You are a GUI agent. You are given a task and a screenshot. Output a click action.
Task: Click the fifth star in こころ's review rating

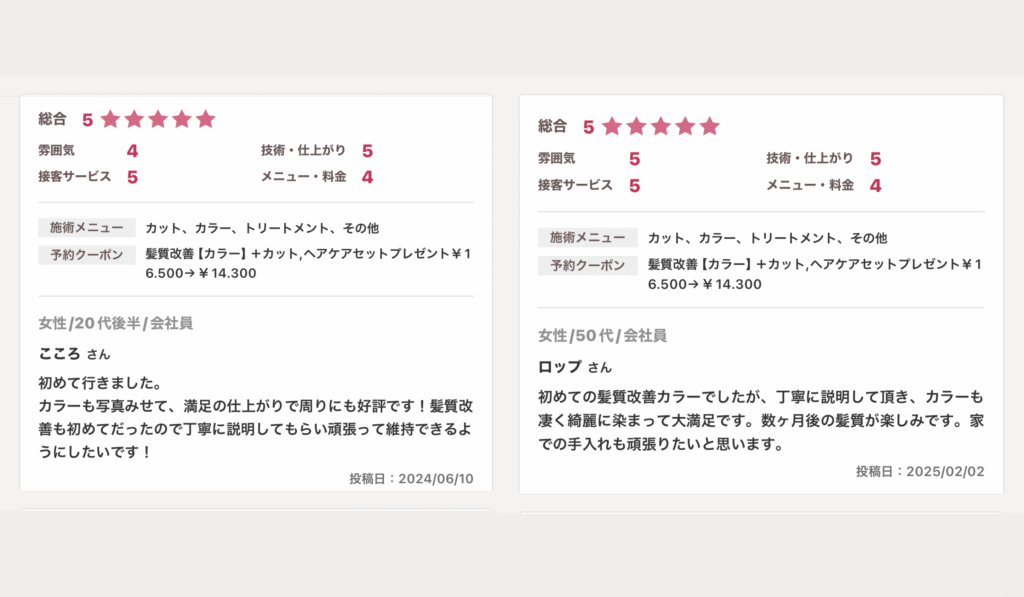coord(206,119)
